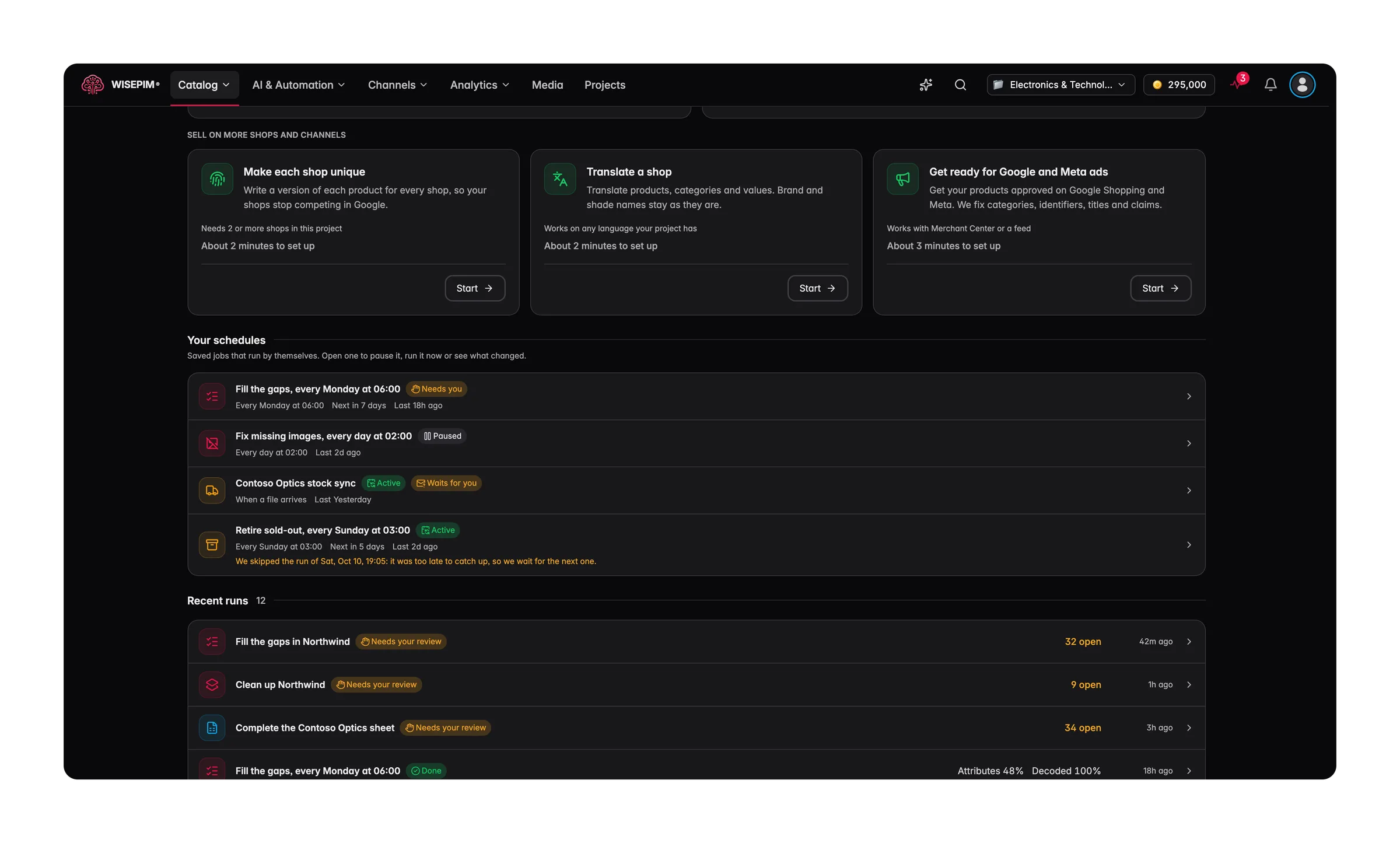Click the Paused status badge

click(442, 436)
